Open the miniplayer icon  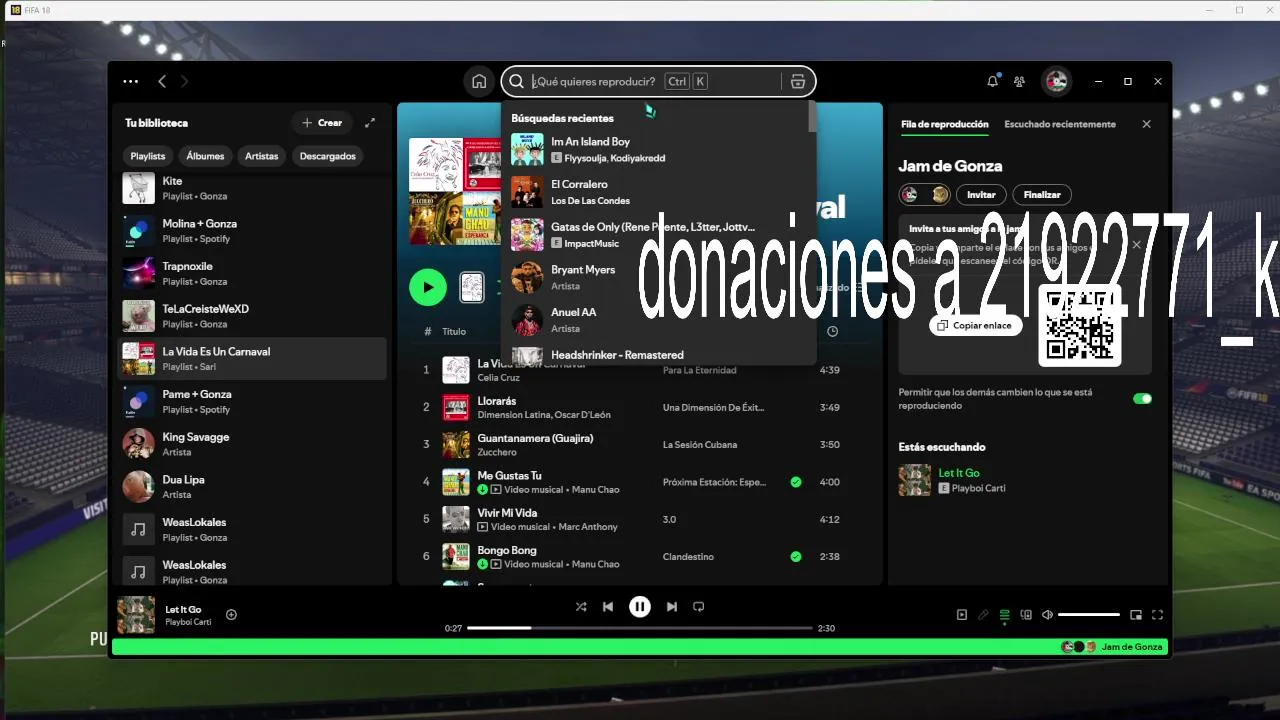click(1136, 615)
